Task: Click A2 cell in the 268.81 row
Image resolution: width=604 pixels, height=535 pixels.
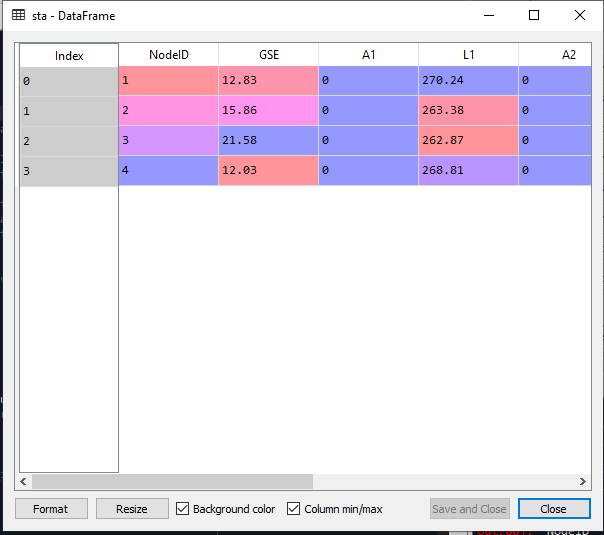Action: [555, 170]
